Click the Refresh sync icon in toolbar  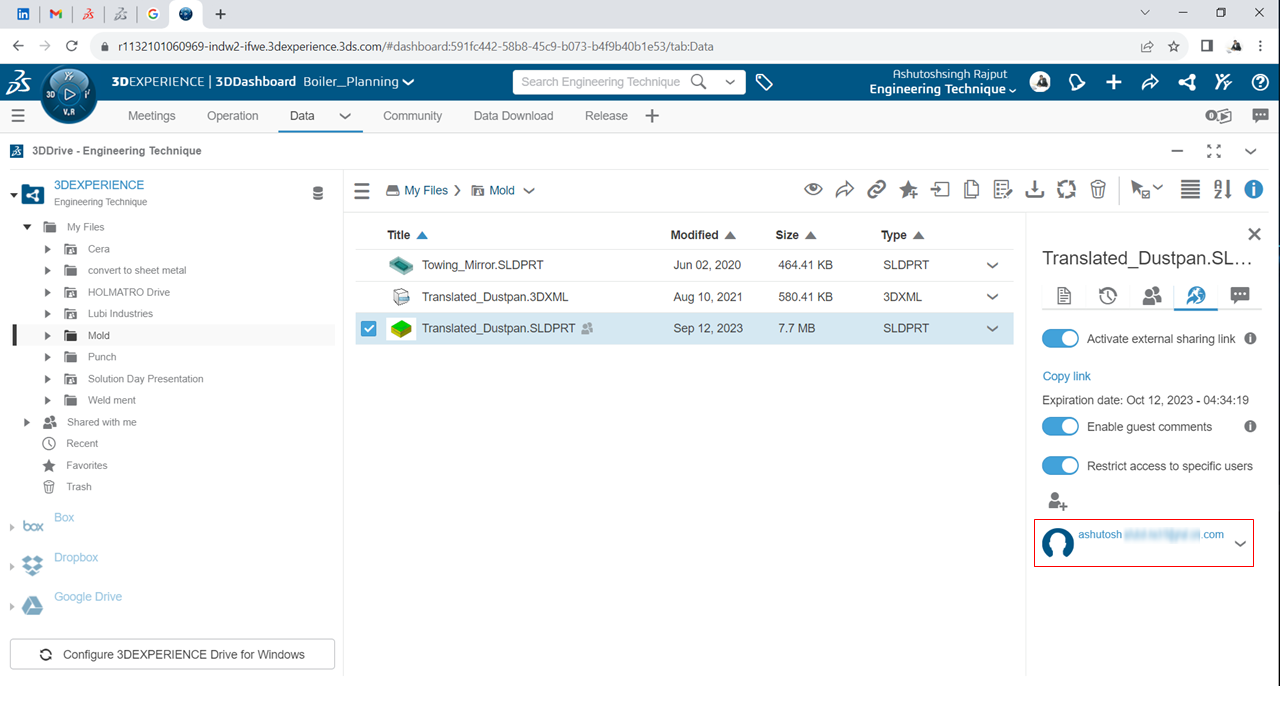(x=1066, y=189)
